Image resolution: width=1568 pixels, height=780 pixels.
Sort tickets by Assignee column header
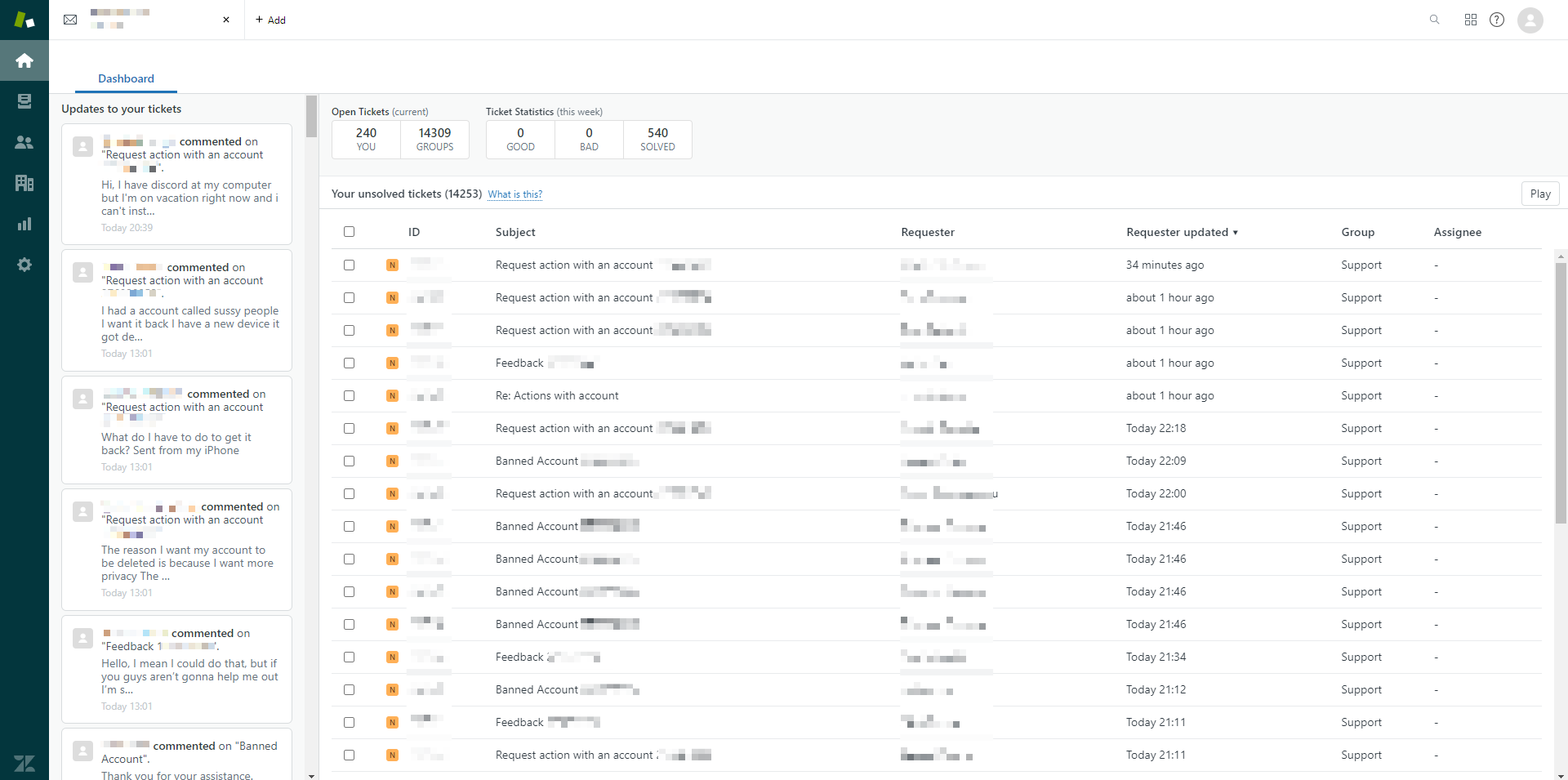[x=1457, y=232]
